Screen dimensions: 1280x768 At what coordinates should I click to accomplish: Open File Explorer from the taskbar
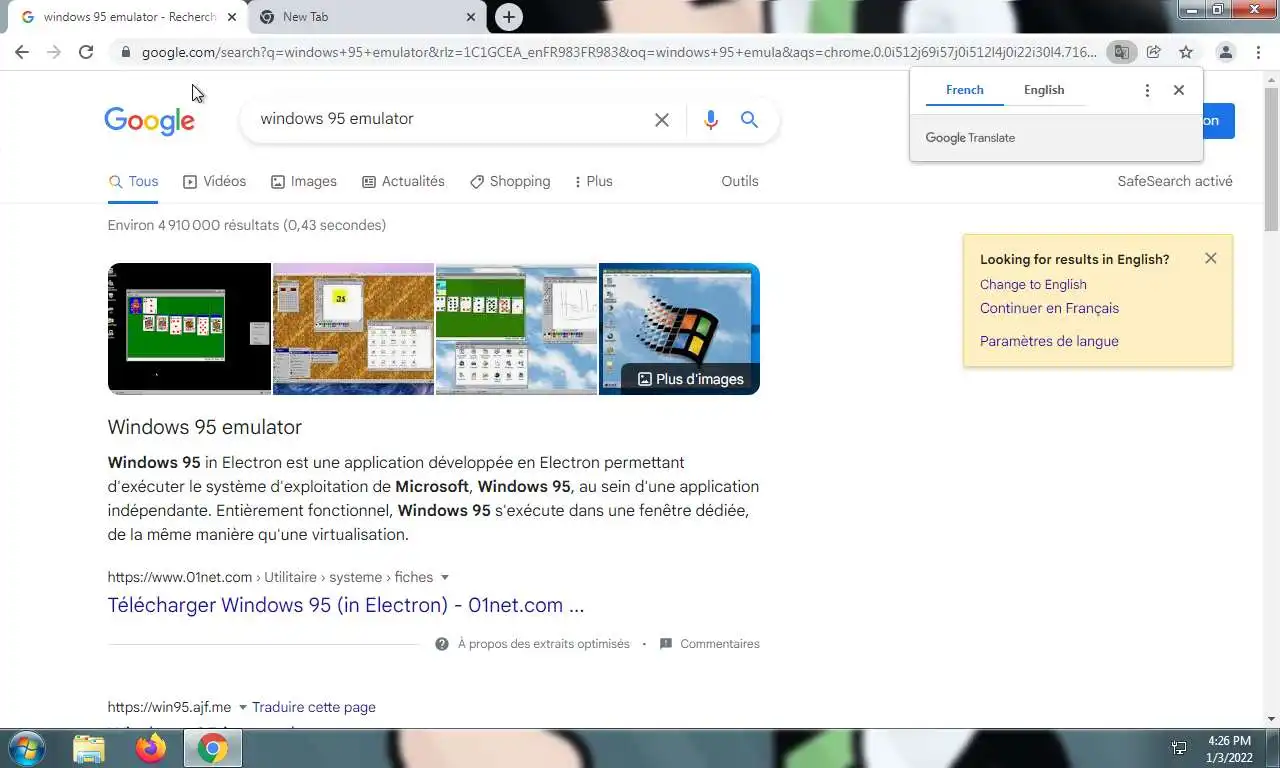pos(89,748)
